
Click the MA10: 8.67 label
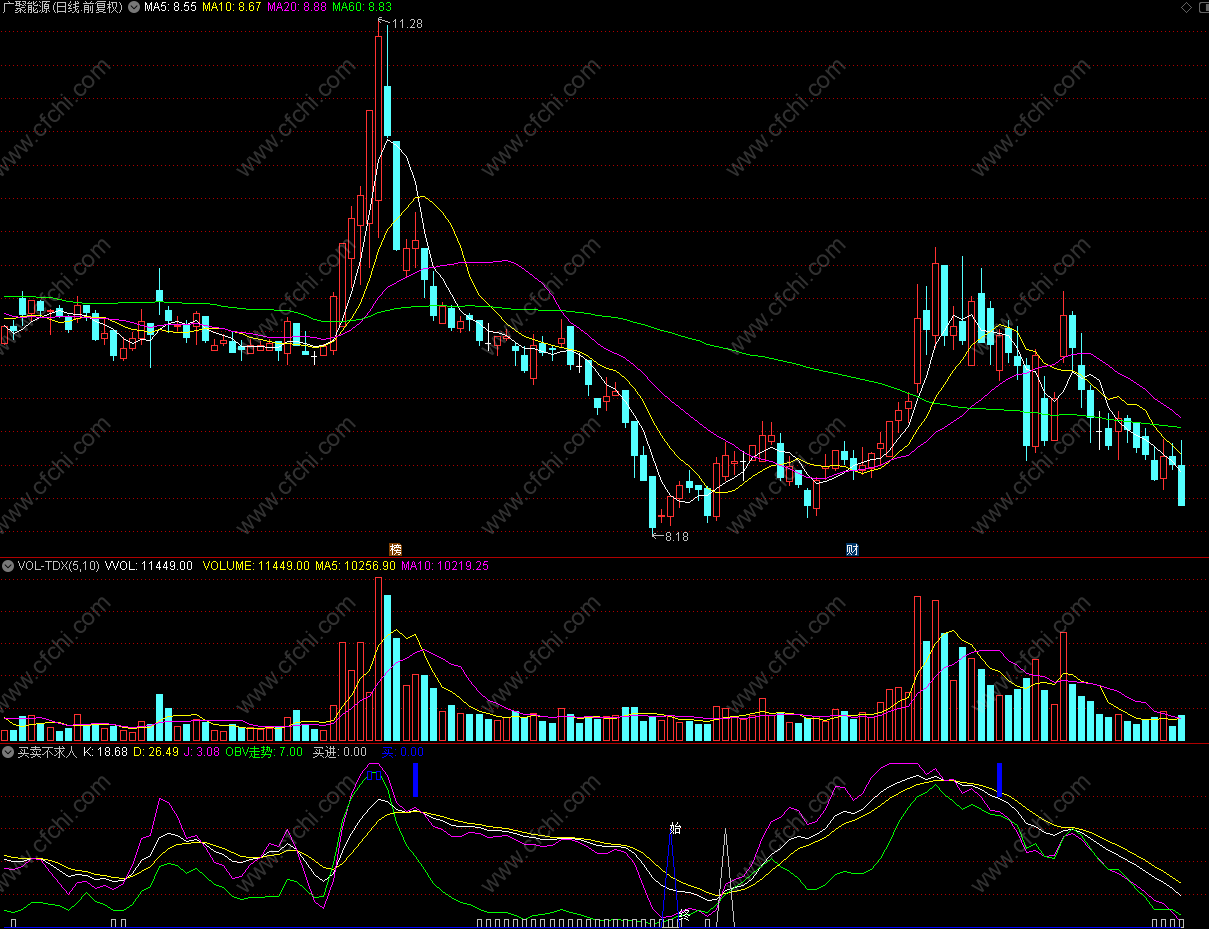(x=232, y=7)
